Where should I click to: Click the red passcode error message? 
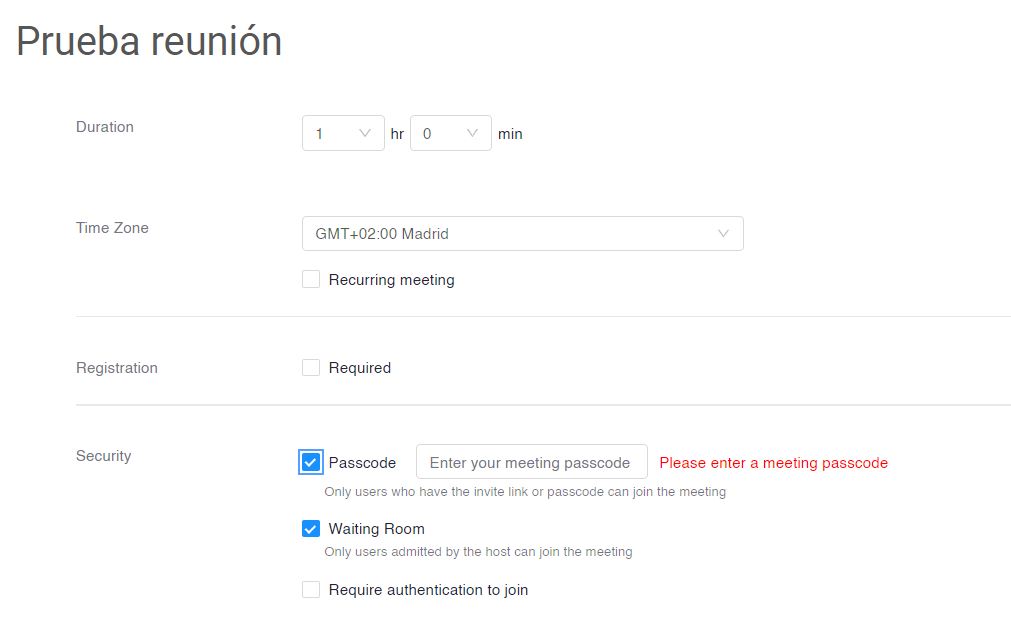click(773, 463)
